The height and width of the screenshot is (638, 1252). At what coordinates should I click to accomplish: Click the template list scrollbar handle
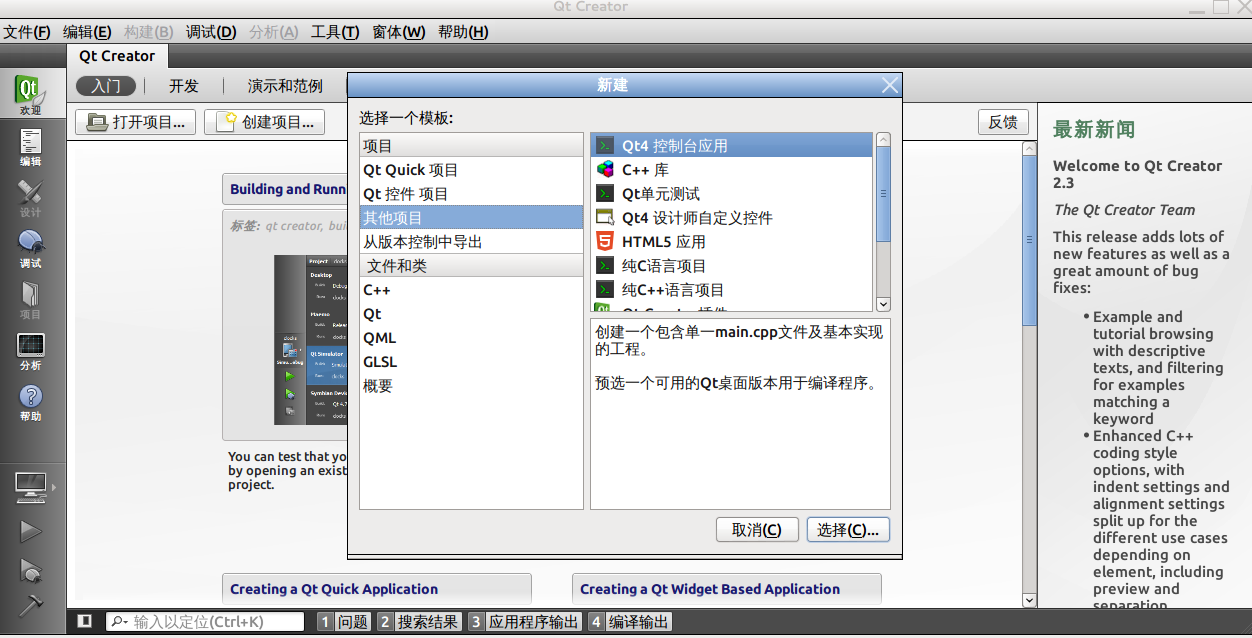[883, 195]
